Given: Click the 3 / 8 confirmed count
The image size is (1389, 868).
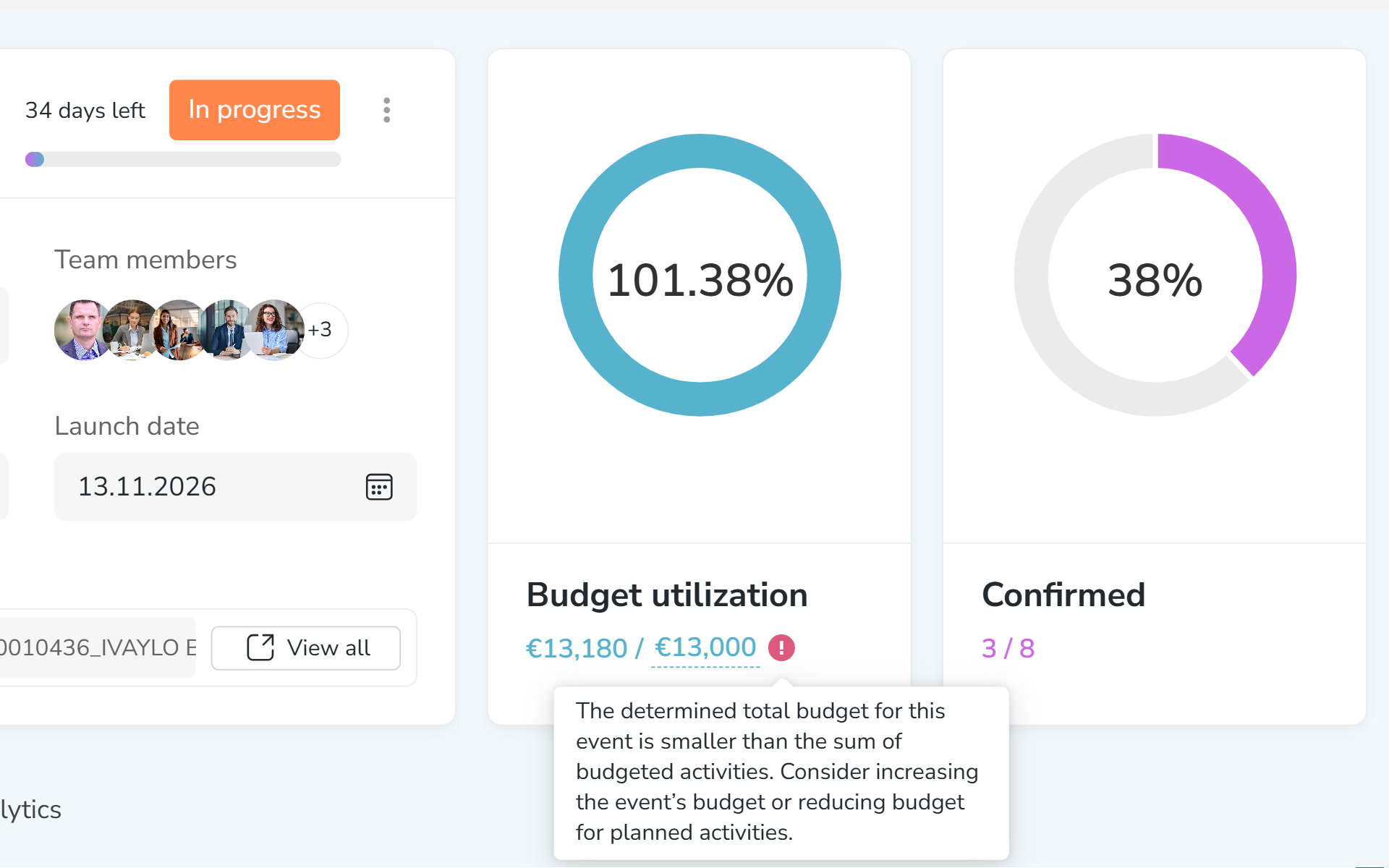Looking at the screenshot, I should point(1008,648).
